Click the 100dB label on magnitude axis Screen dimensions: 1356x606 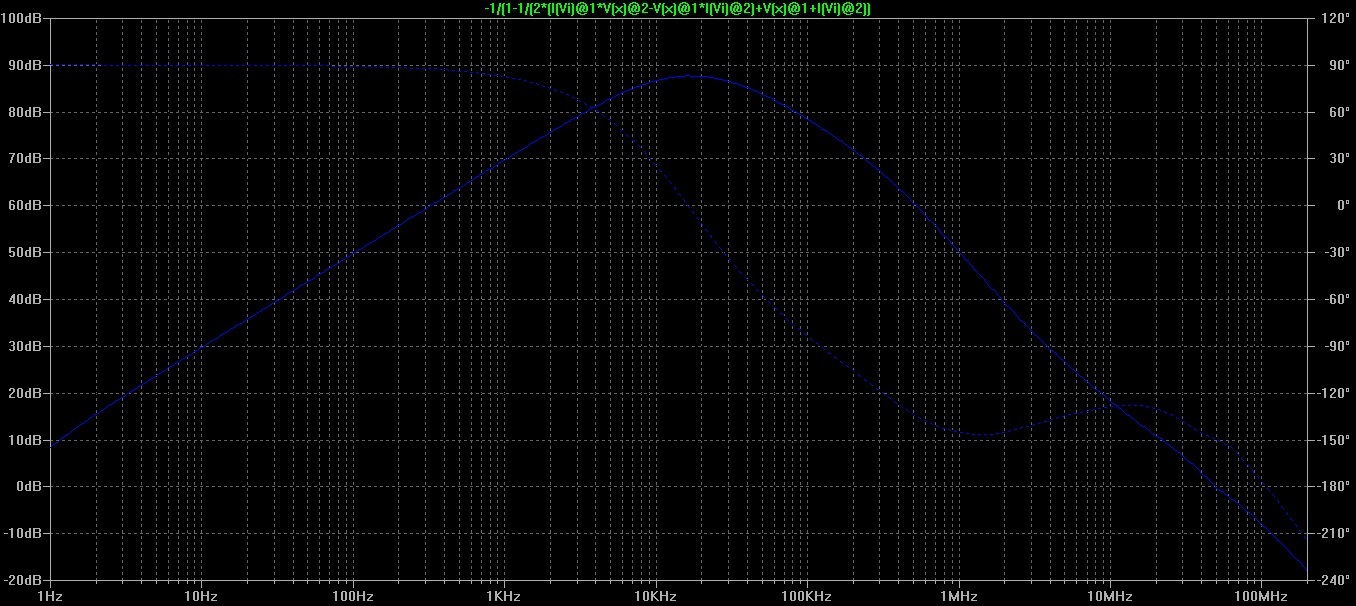point(20,19)
